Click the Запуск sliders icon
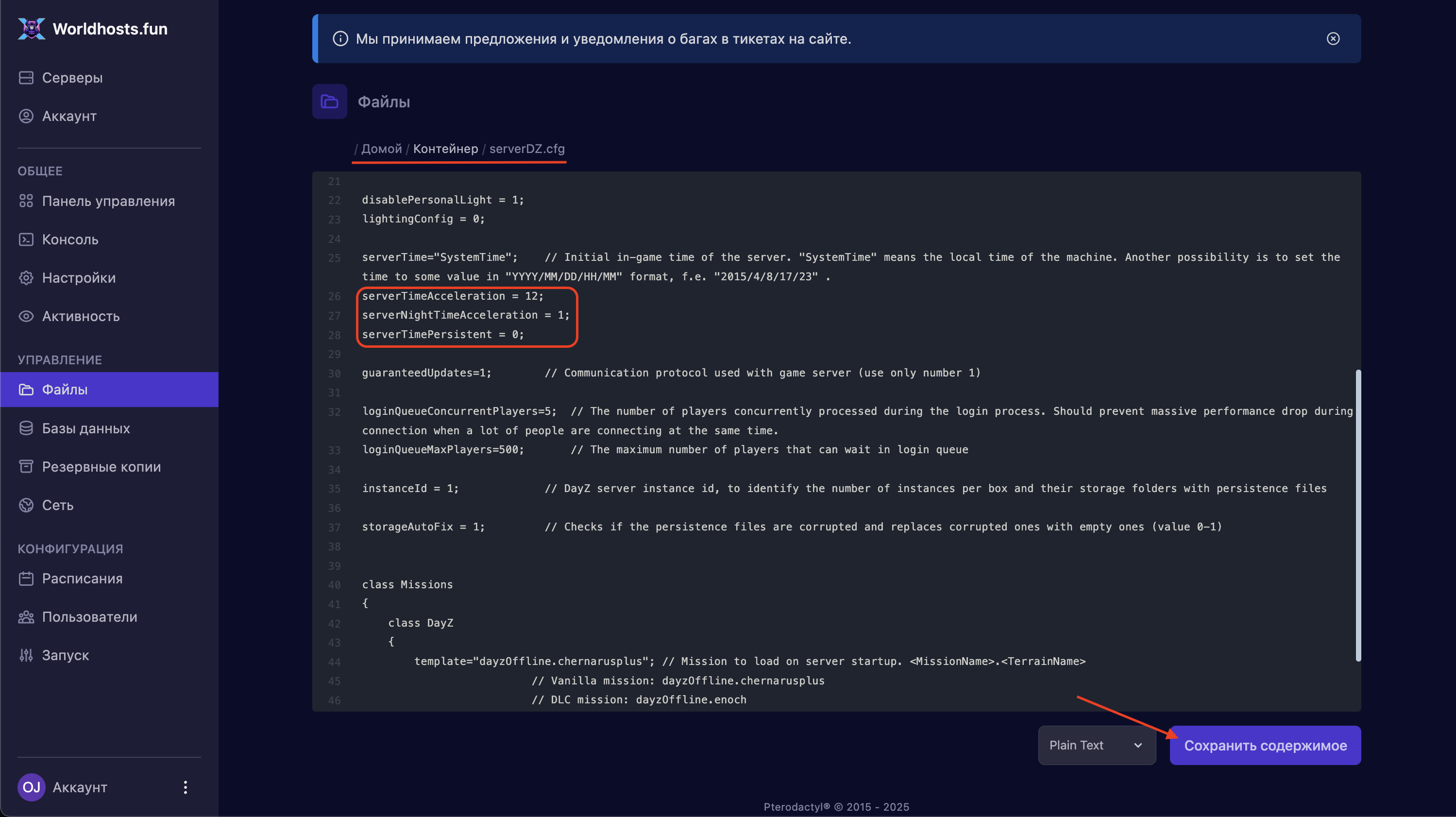1456x817 pixels. 26,655
